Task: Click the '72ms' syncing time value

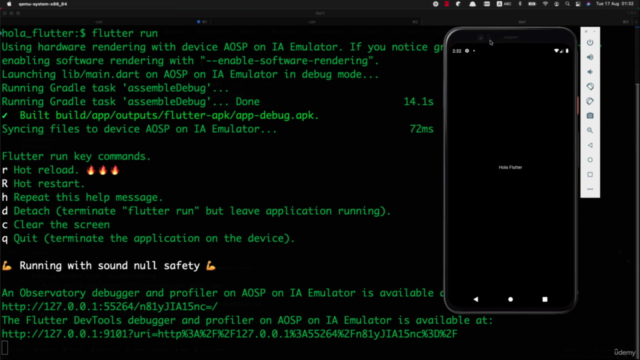Action: [x=421, y=129]
